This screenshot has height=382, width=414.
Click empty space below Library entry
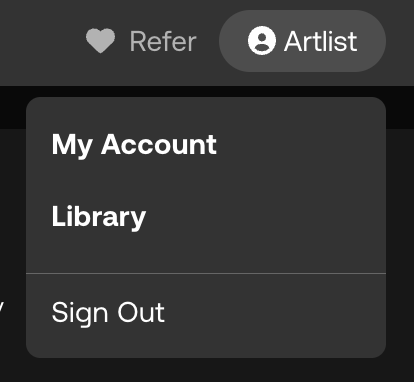click(x=206, y=253)
